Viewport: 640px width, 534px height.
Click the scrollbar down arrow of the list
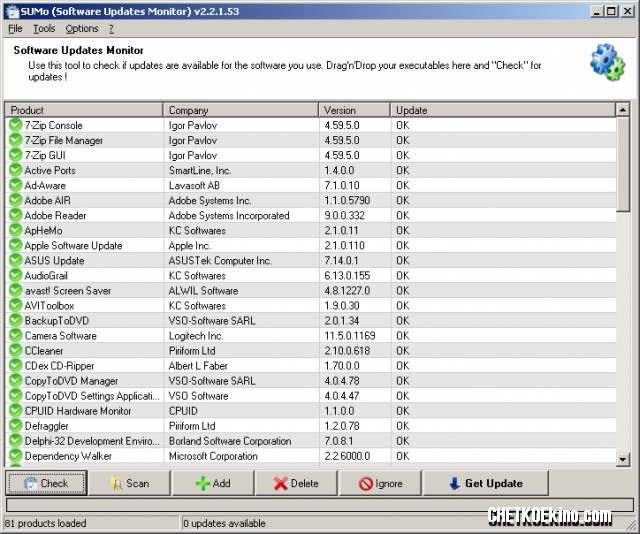tap(623, 459)
